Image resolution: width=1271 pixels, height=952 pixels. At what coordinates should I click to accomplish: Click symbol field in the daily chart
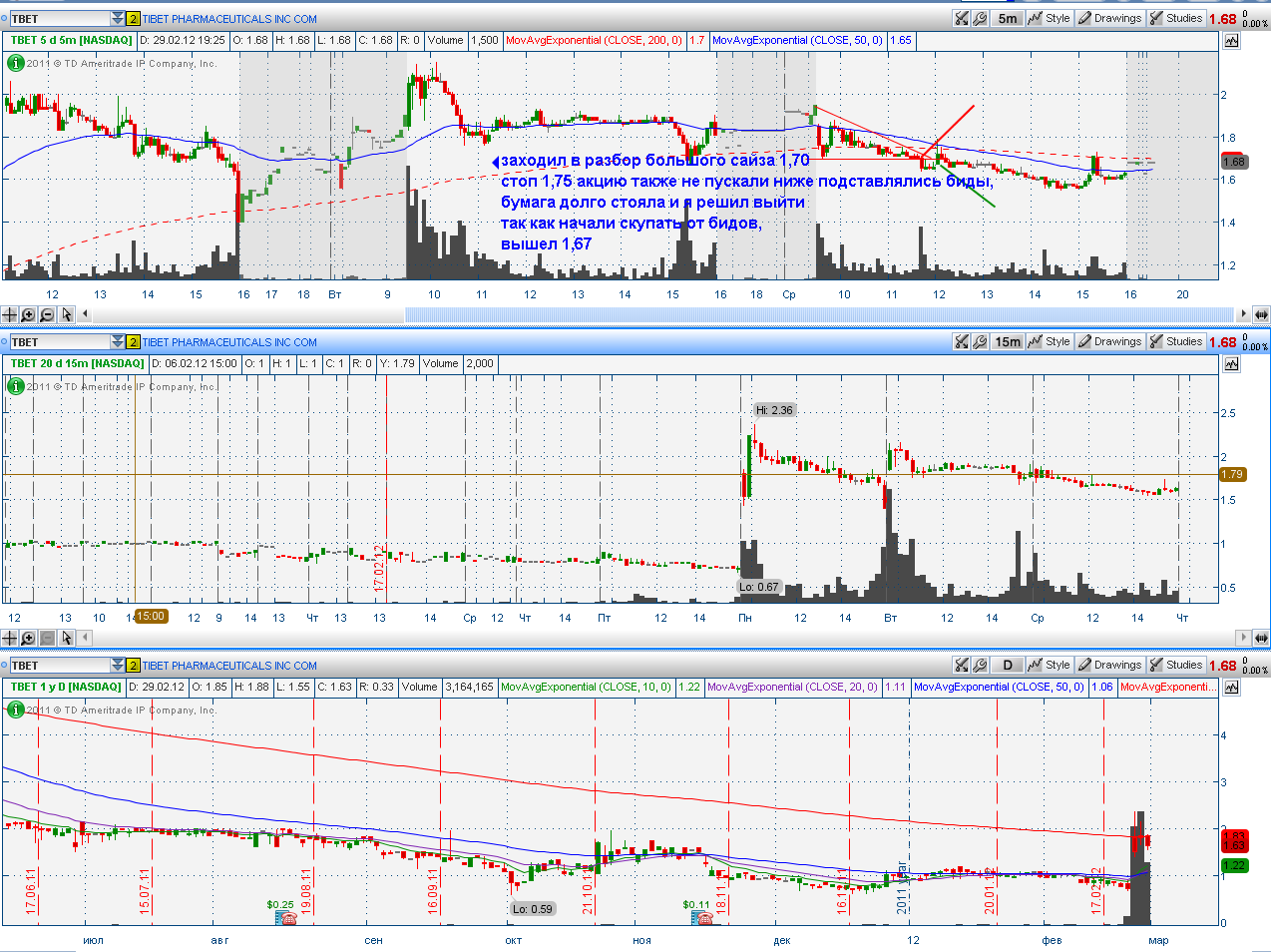pyautogui.click(x=59, y=666)
